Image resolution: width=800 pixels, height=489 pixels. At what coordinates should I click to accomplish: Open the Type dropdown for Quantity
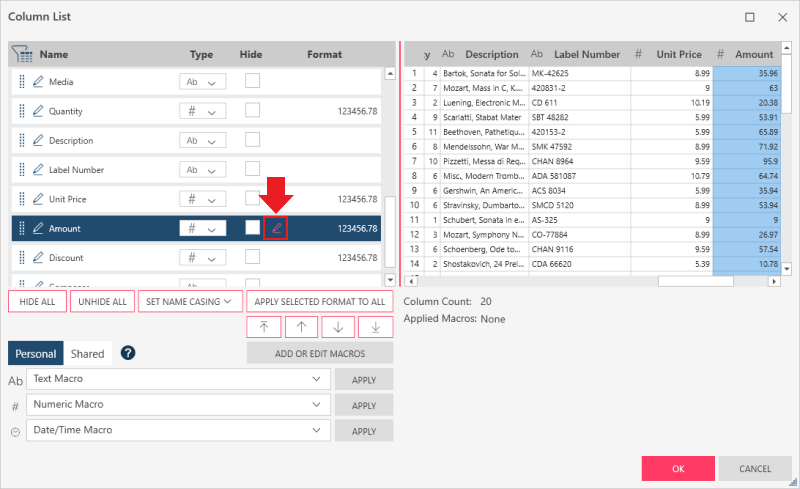click(x=203, y=111)
